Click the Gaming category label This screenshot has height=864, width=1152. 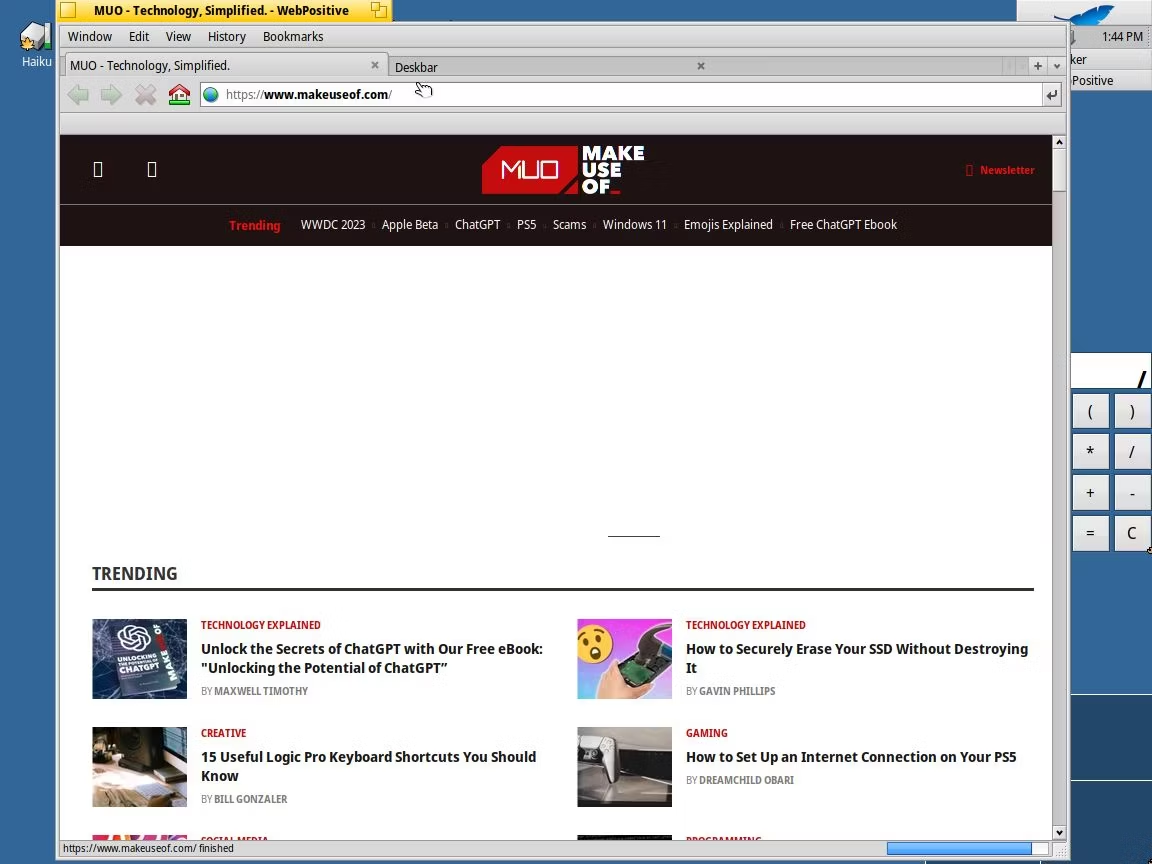pos(706,733)
